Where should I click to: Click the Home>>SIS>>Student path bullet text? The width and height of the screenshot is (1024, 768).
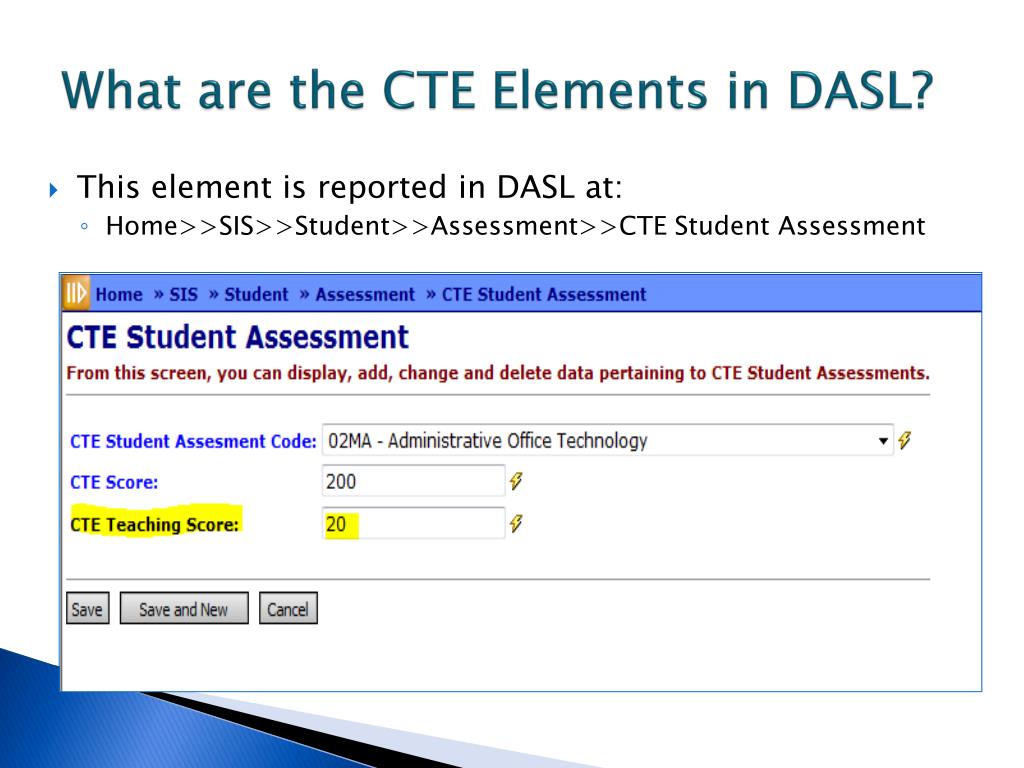515,226
